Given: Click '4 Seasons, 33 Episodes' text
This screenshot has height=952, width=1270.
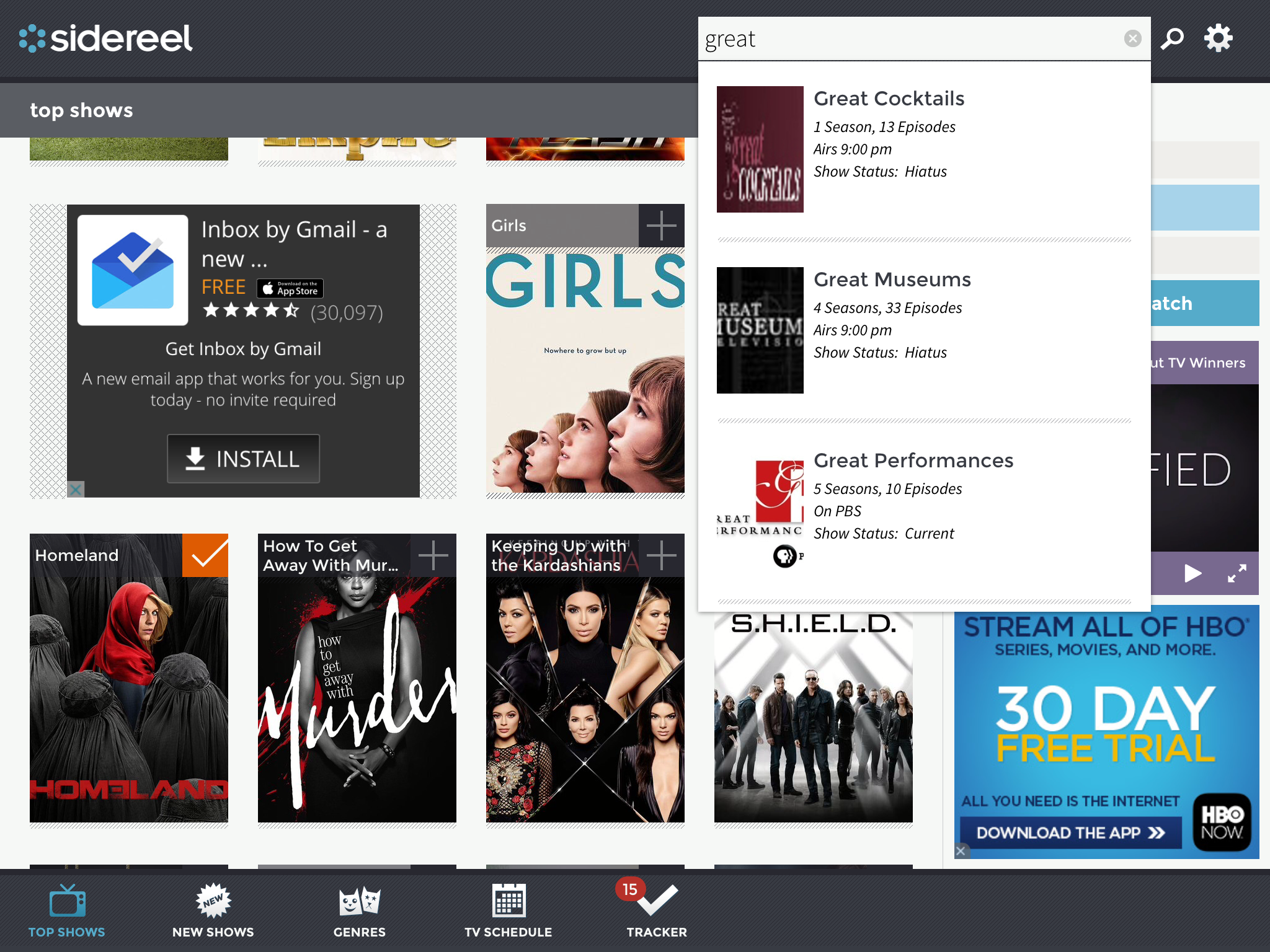Looking at the screenshot, I should (x=888, y=308).
